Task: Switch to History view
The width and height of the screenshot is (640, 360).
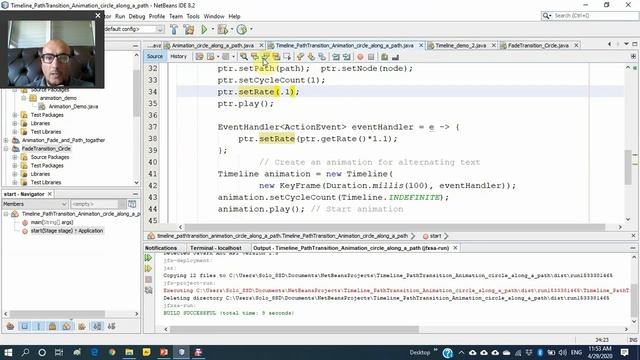Action: coord(178,56)
